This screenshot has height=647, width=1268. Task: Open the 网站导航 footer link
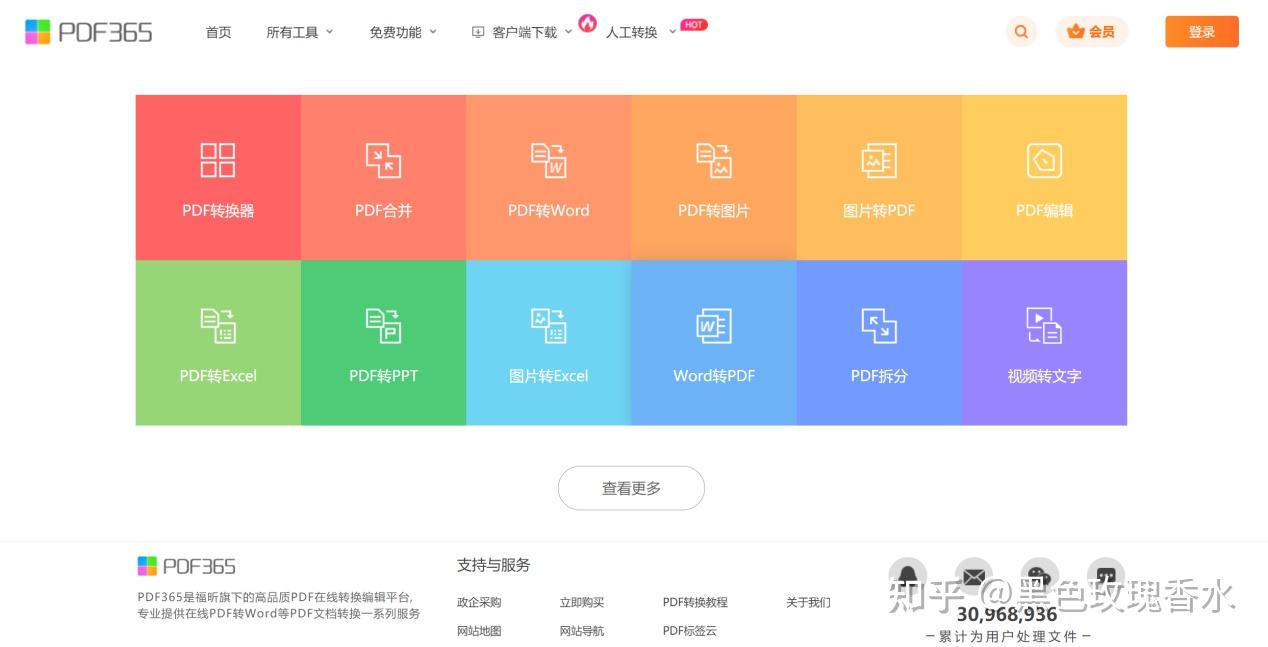(x=582, y=631)
